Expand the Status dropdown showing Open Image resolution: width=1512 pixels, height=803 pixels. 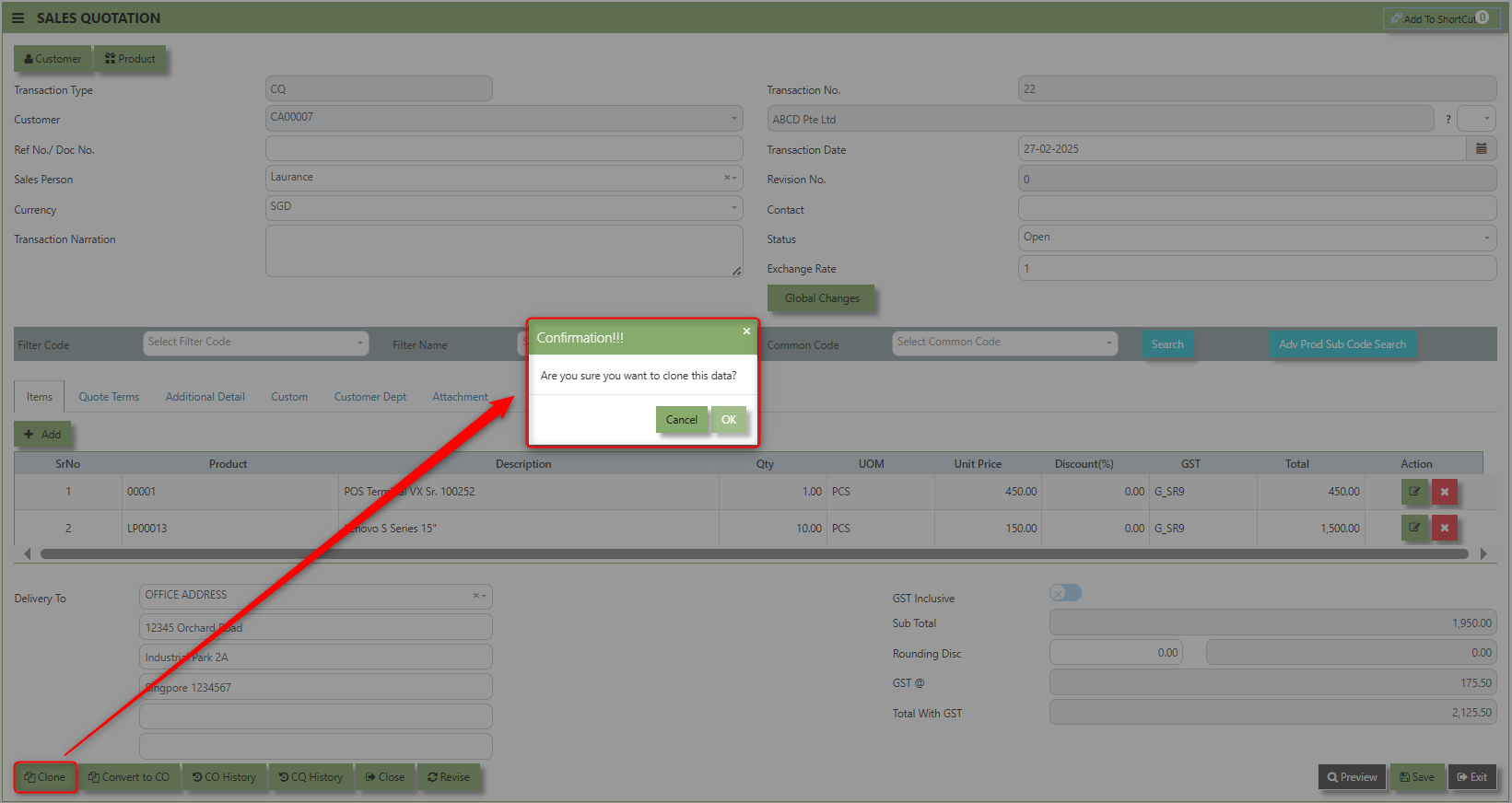pyautogui.click(x=1256, y=238)
